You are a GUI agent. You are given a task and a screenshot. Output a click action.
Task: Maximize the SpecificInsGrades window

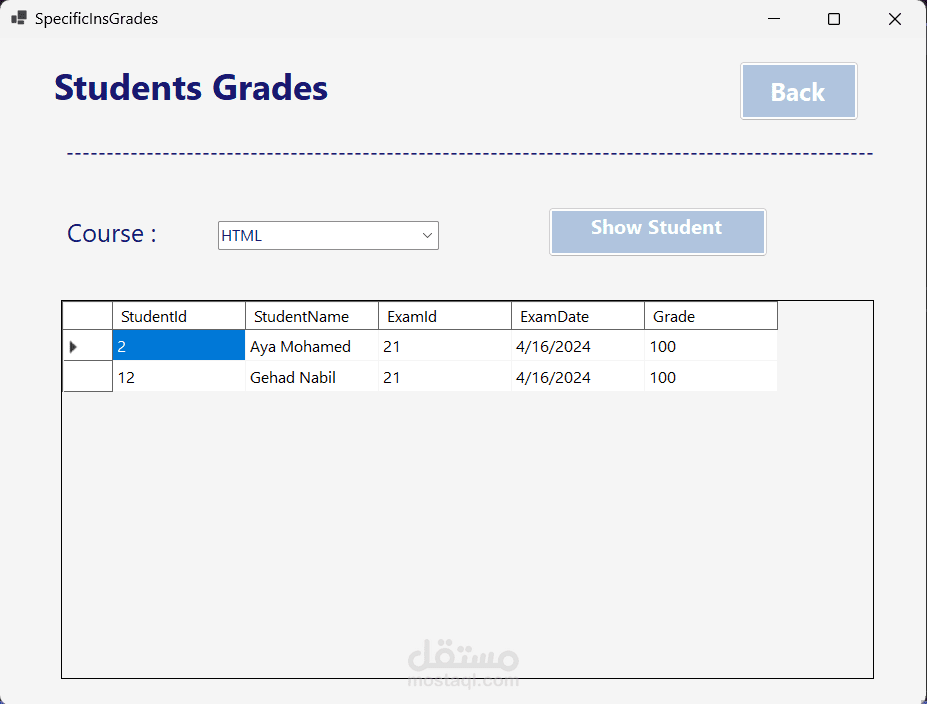click(834, 19)
